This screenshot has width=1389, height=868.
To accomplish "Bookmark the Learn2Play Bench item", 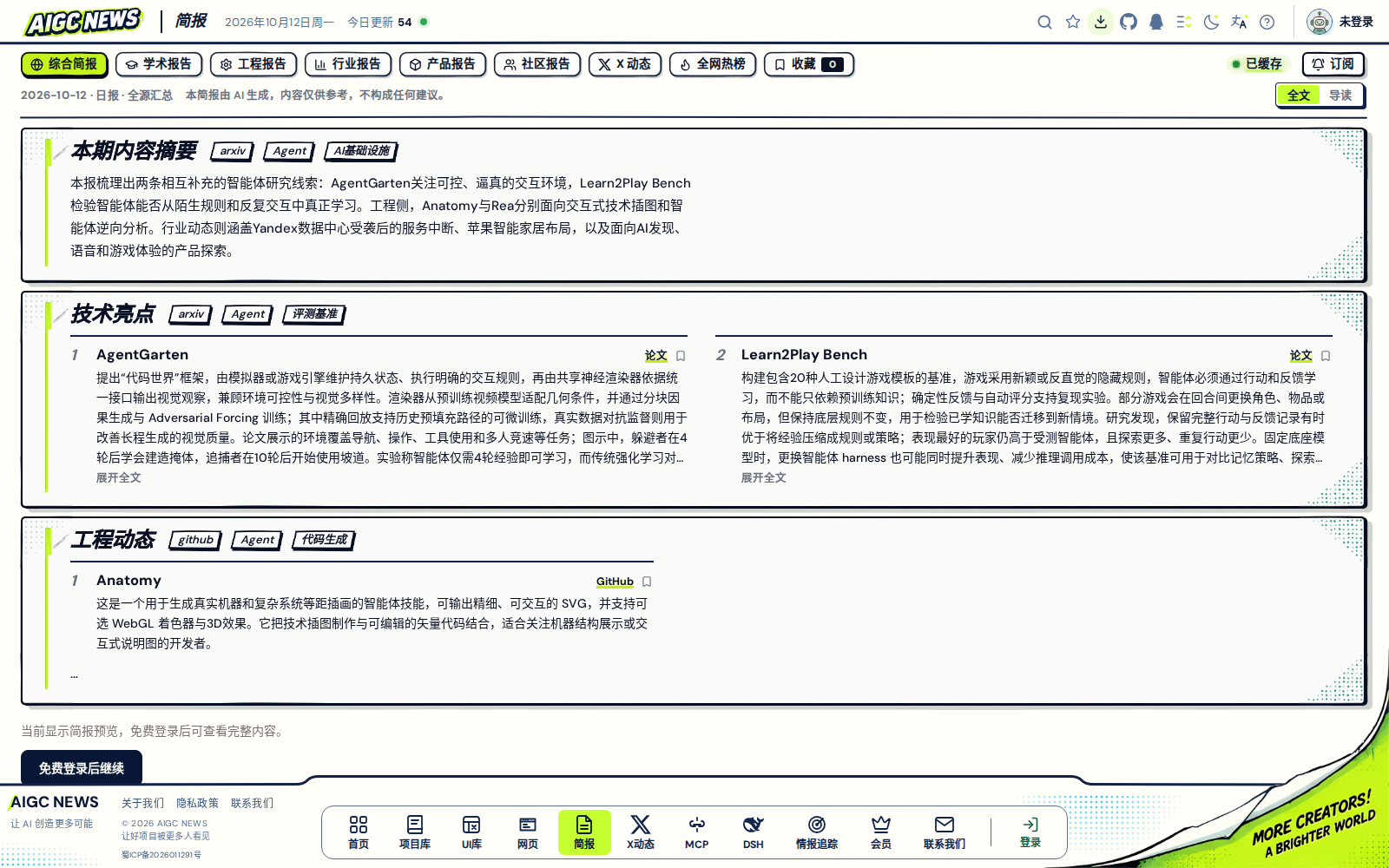I will (x=1326, y=356).
